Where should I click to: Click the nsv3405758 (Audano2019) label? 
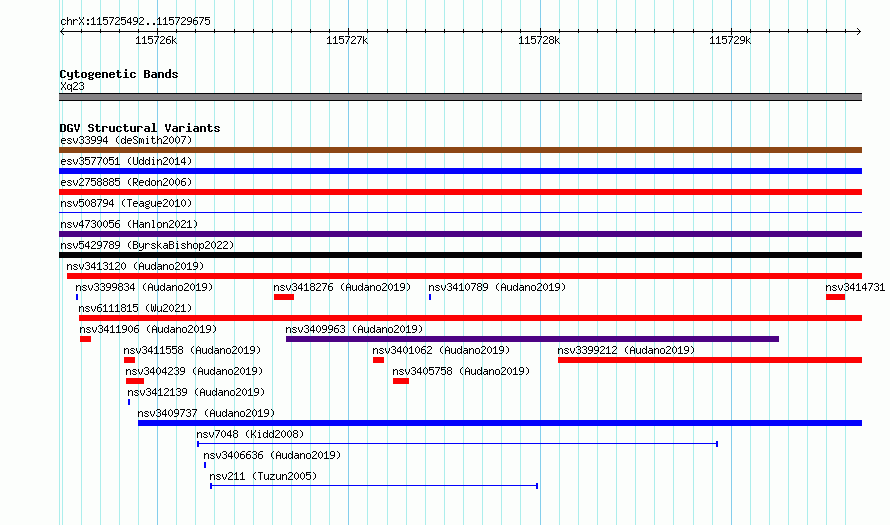[461, 371]
